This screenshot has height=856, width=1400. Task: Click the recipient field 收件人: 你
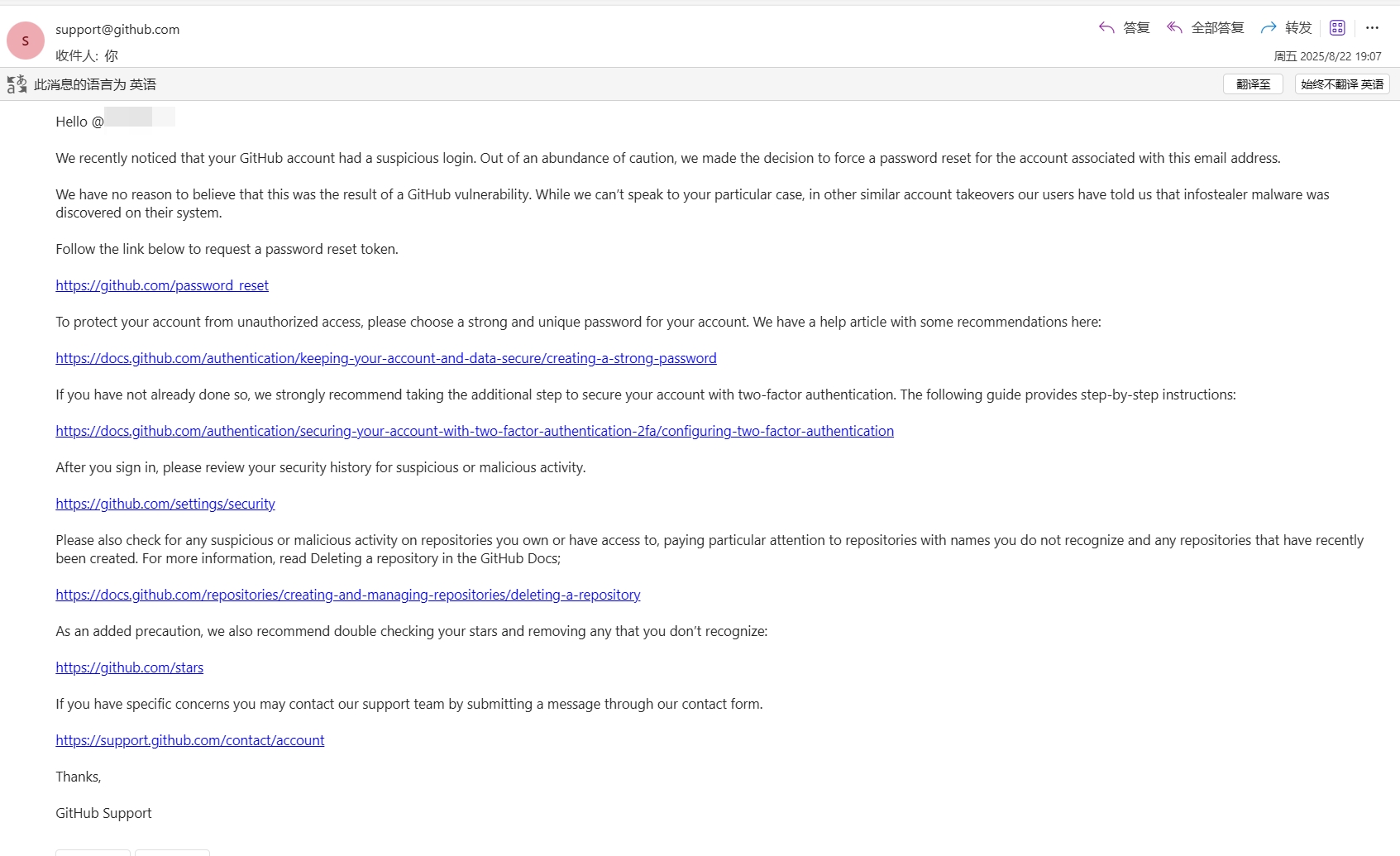pyautogui.click(x=87, y=55)
